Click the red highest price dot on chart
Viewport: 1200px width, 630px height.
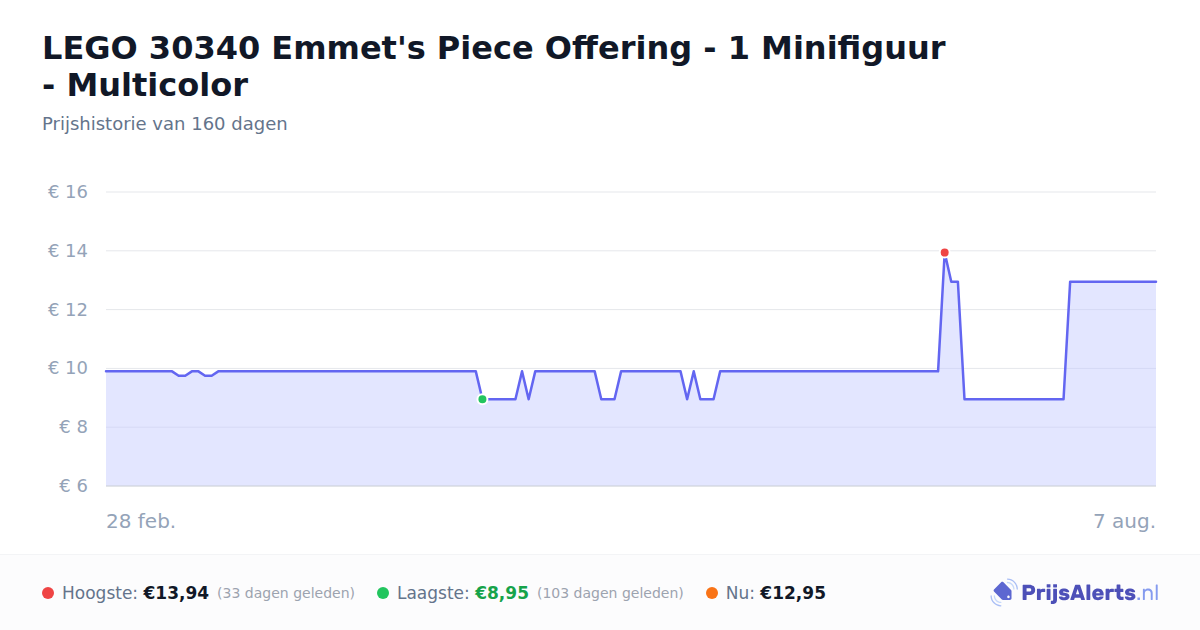coord(944,253)
